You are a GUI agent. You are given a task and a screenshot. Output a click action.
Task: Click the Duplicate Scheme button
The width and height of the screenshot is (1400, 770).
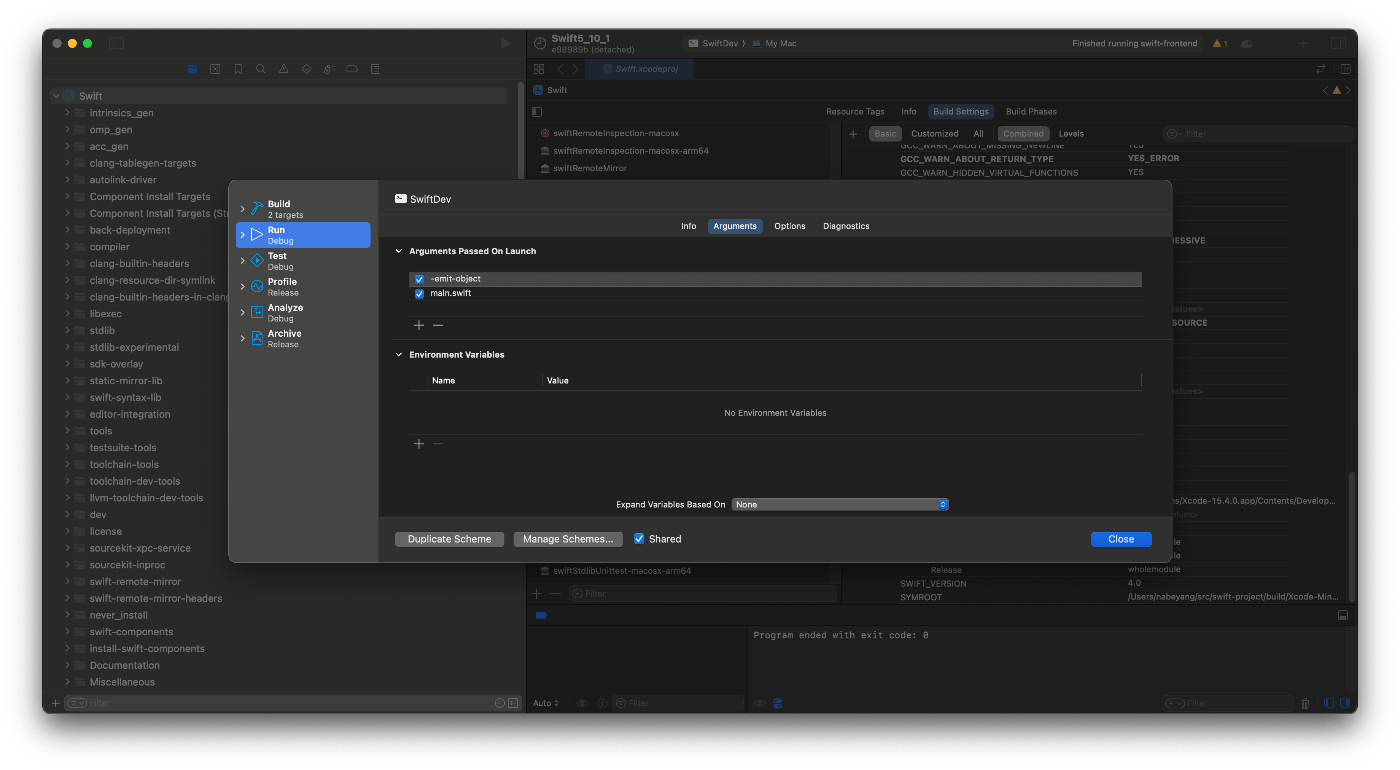click(450, 539)
